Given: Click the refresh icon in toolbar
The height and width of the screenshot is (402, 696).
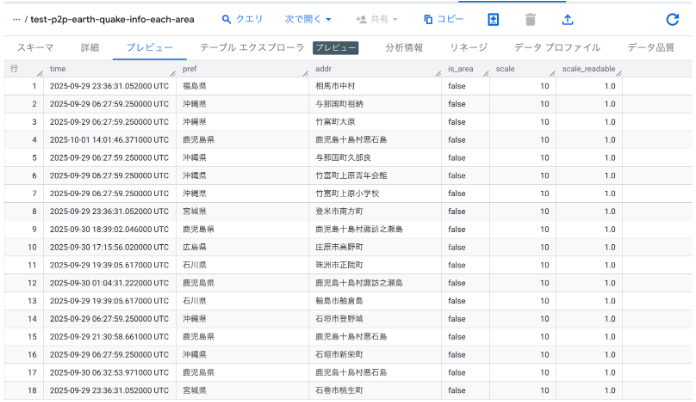Looking at the screenshot, I should [x=672, y=19].
